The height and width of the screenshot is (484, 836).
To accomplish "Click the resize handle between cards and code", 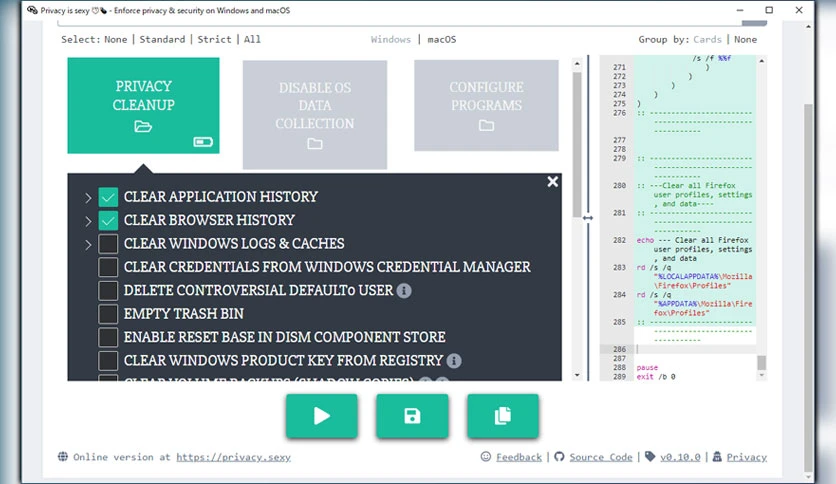I will pos(588,218).
